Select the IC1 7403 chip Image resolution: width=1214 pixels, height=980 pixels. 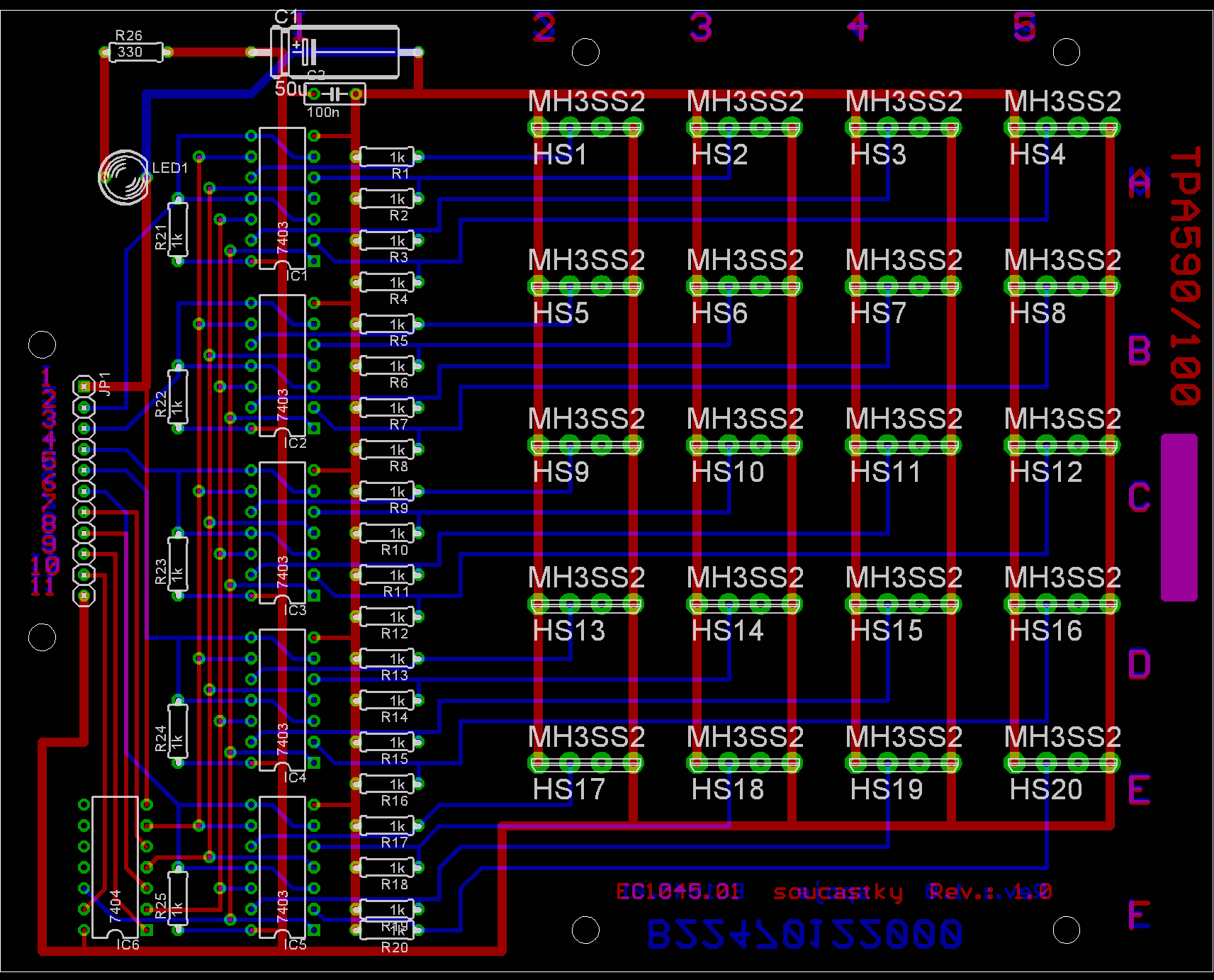[282, 198]
